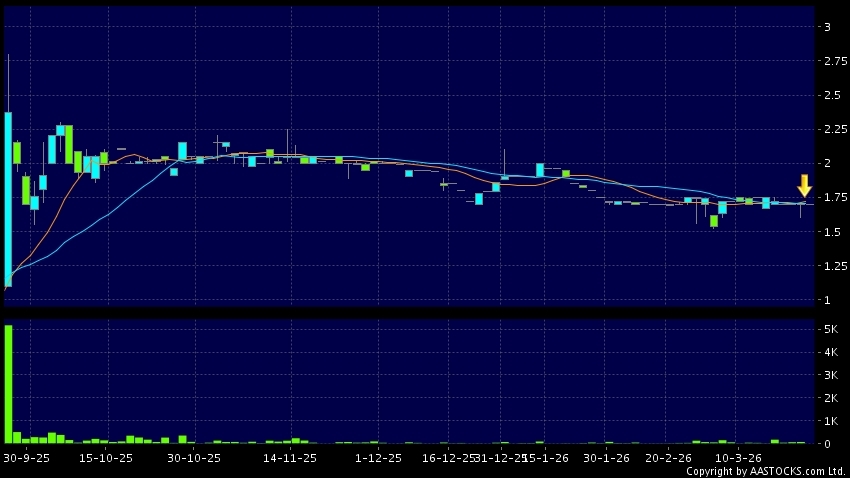850x478 pixels.
Task: Click the 5K volume axis label
Action: pos(830,329)
